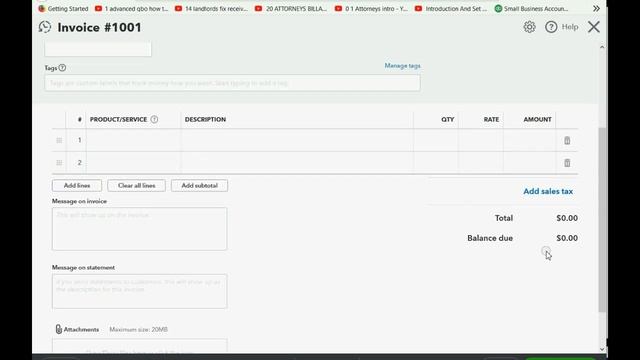Click the Product/Service cell of line 1
The height and width of the screenshot is (360, 640).
[x=133, y=140]
